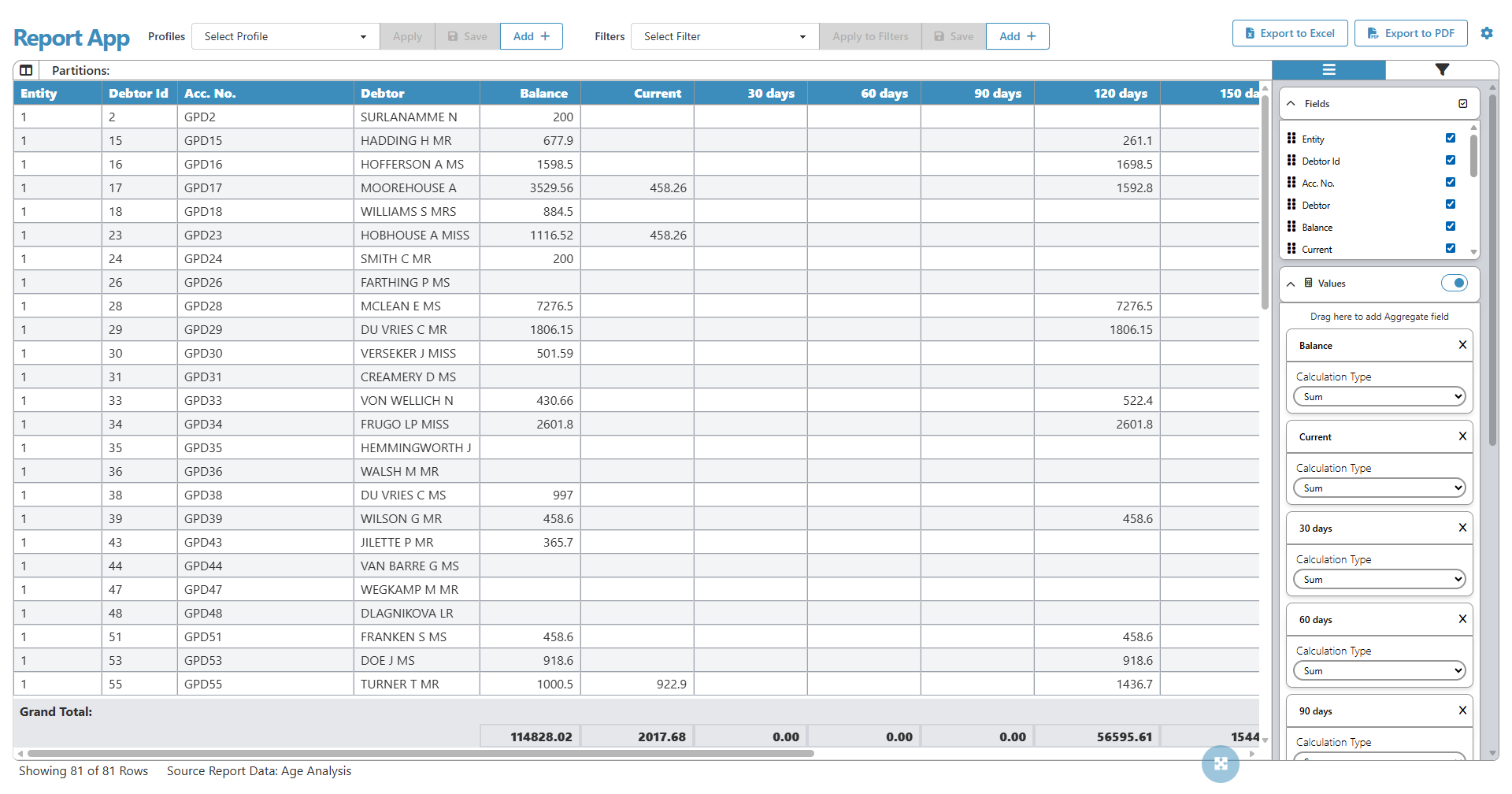Remove Balance aggregate field with X
Image resolution: width=1512 pixels, height=794 pixels.
click(1462, 345)
